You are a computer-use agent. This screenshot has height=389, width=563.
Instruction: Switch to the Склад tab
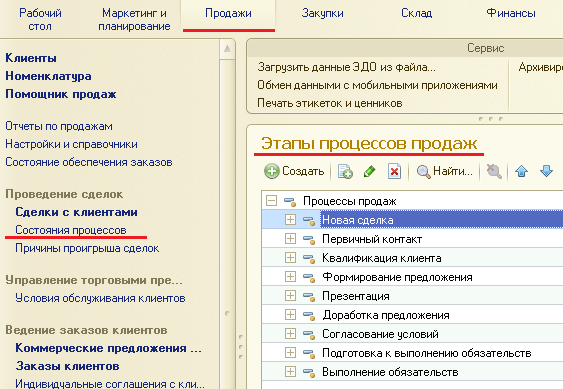tap(417, 13)
